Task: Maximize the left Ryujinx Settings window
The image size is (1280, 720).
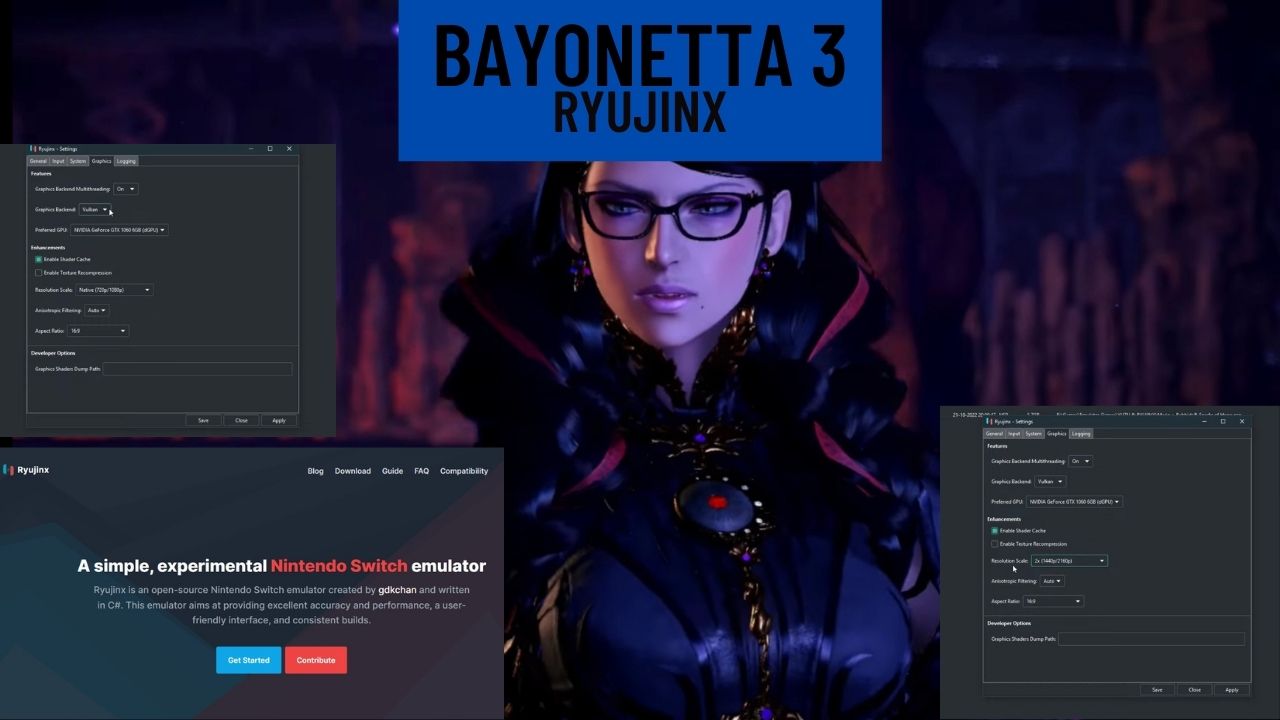Action: [270, 149]
